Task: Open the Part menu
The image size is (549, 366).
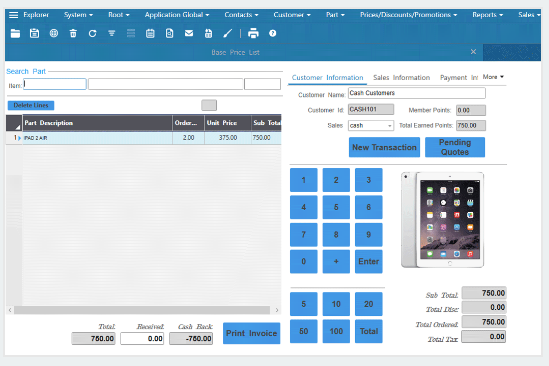Action: point(335,15)
